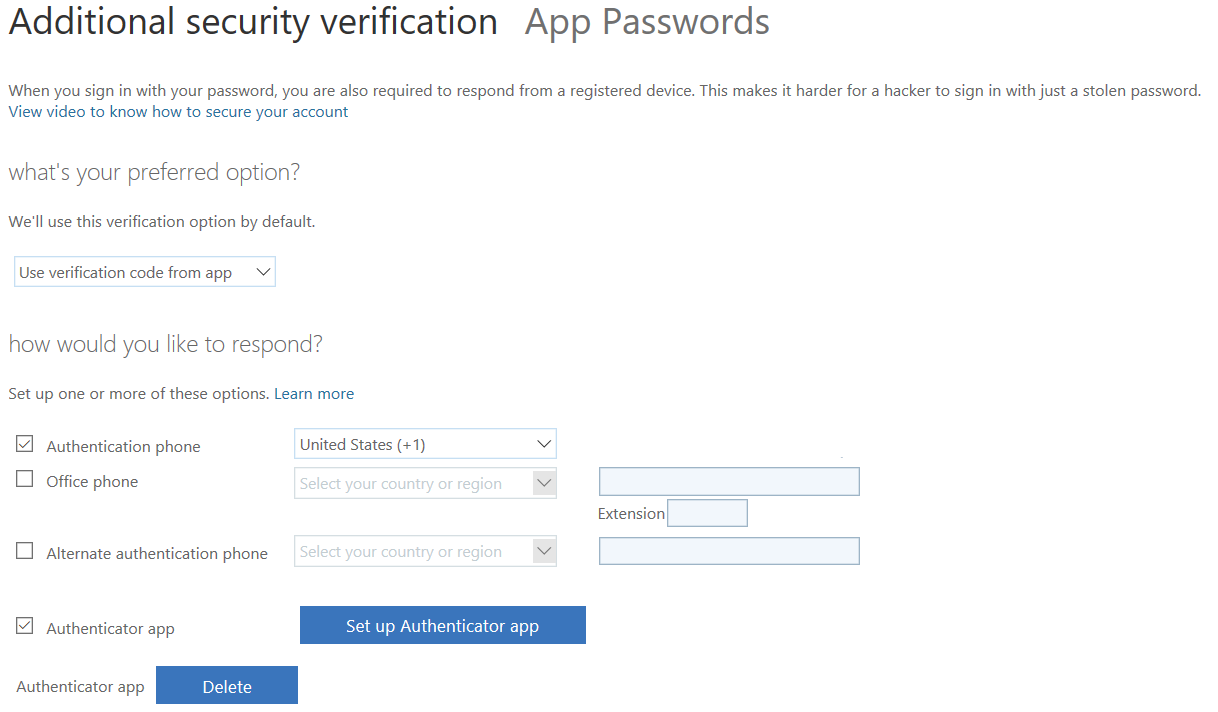
Task: Open the Office phone country or region dropdown
Action: point(425,483)
